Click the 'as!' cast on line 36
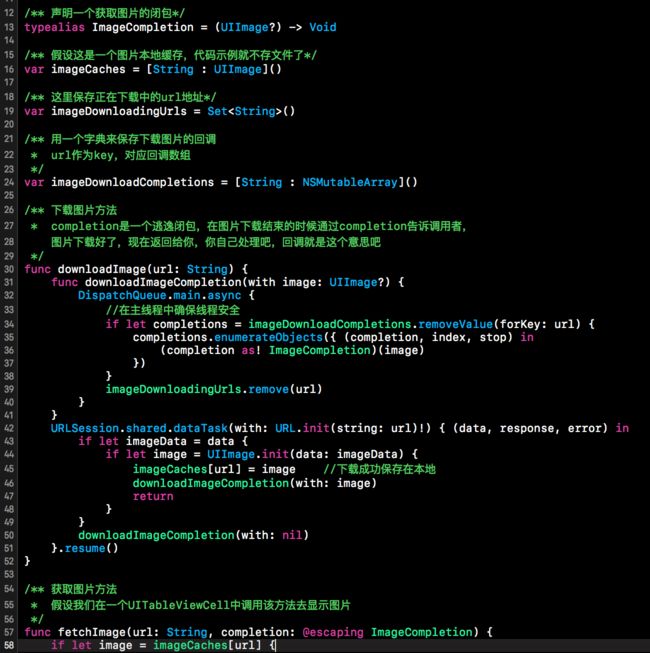Screen dimensions: 650x653 pyautogui.click(x=251, y=350)
